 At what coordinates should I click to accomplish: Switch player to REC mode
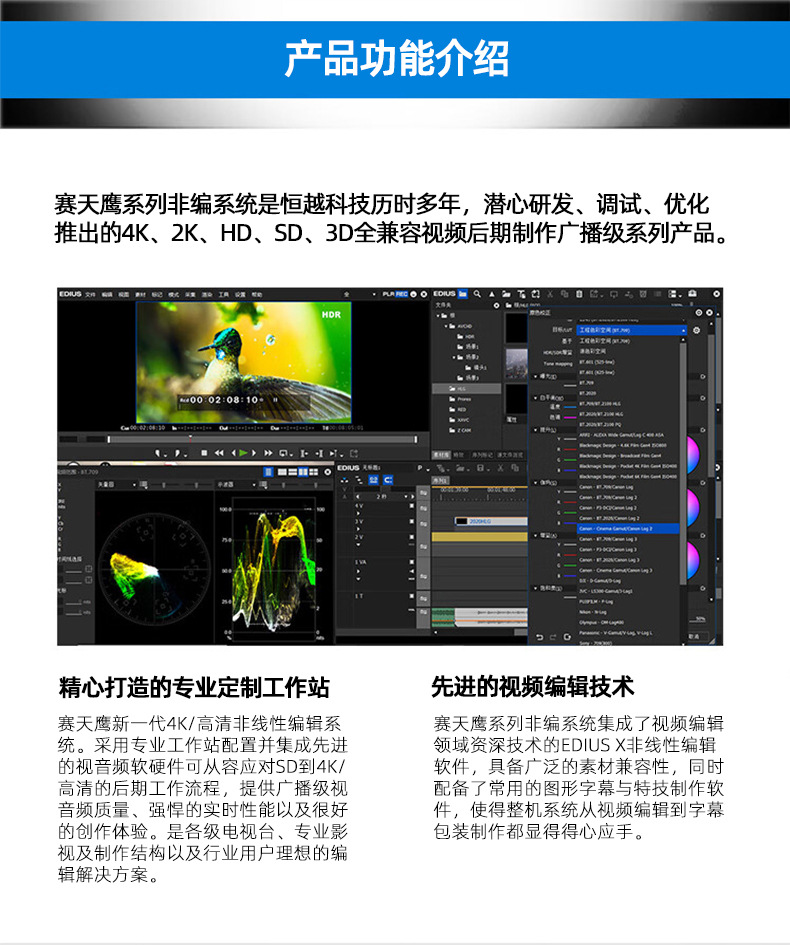tap(401, 294)
